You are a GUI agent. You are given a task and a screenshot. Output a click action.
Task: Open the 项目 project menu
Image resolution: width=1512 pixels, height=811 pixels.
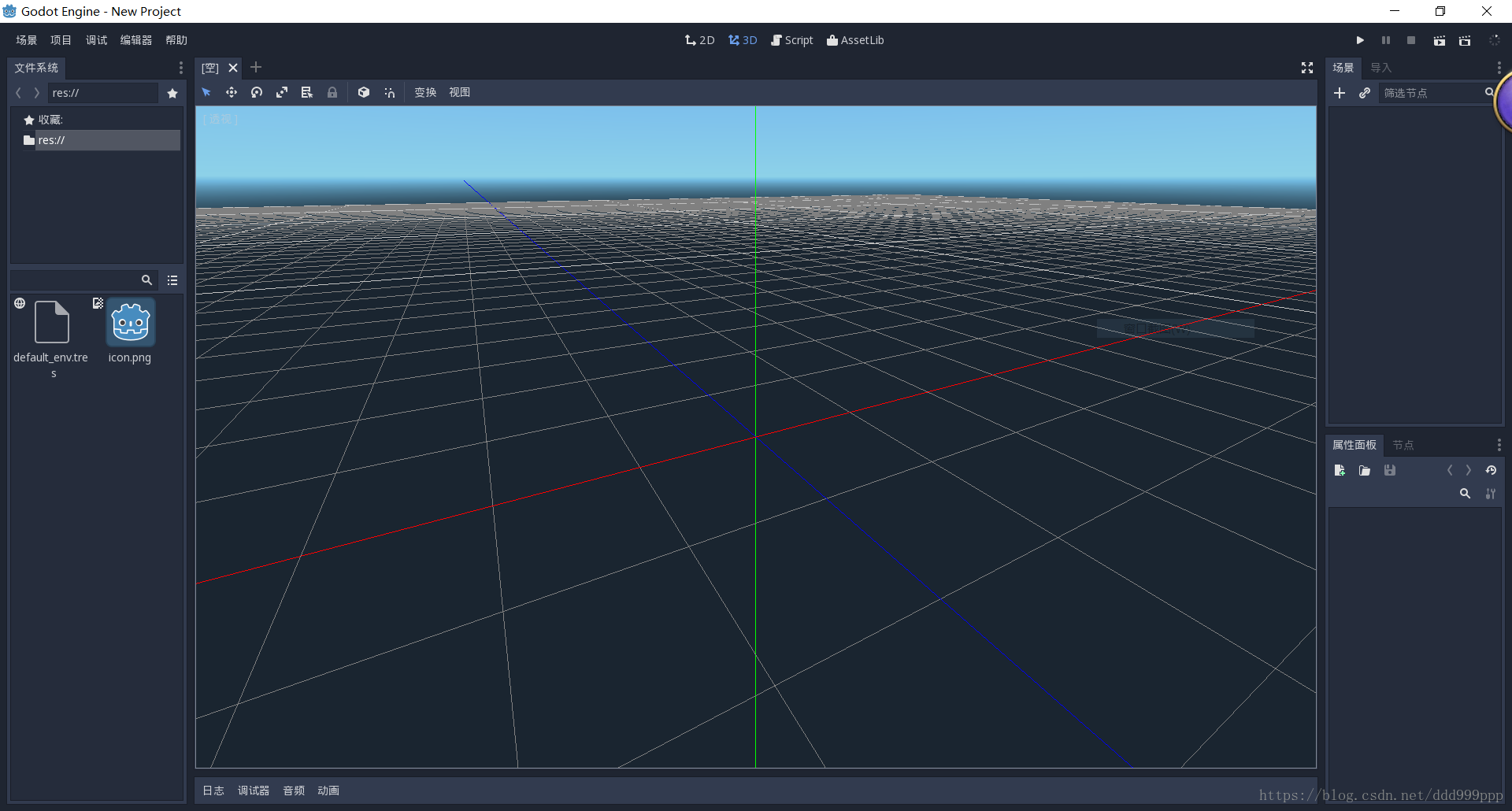(61, 40)
